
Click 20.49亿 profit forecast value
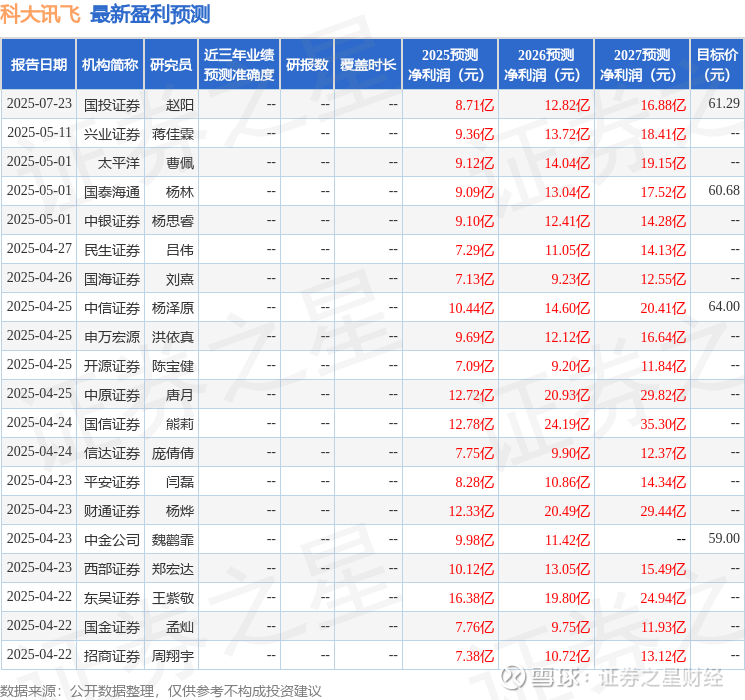pos(567,511)
